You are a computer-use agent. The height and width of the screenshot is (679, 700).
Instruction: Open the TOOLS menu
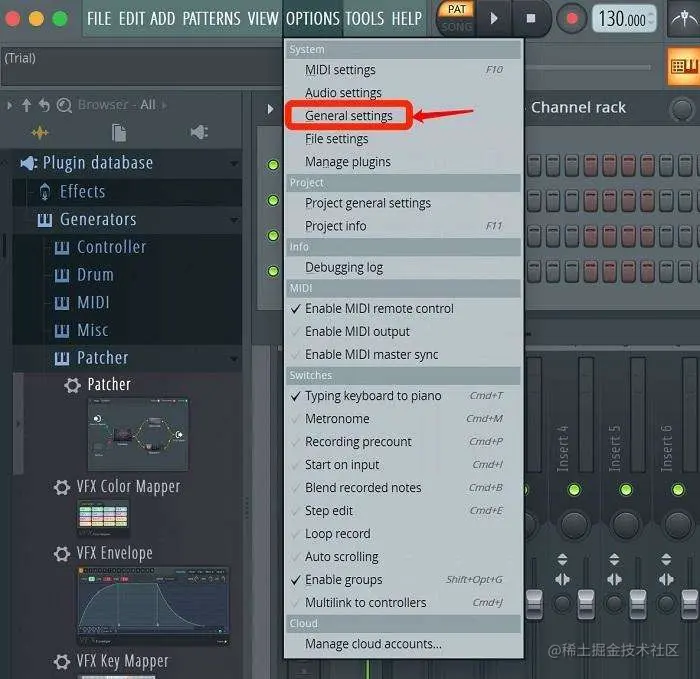(365, 19)
